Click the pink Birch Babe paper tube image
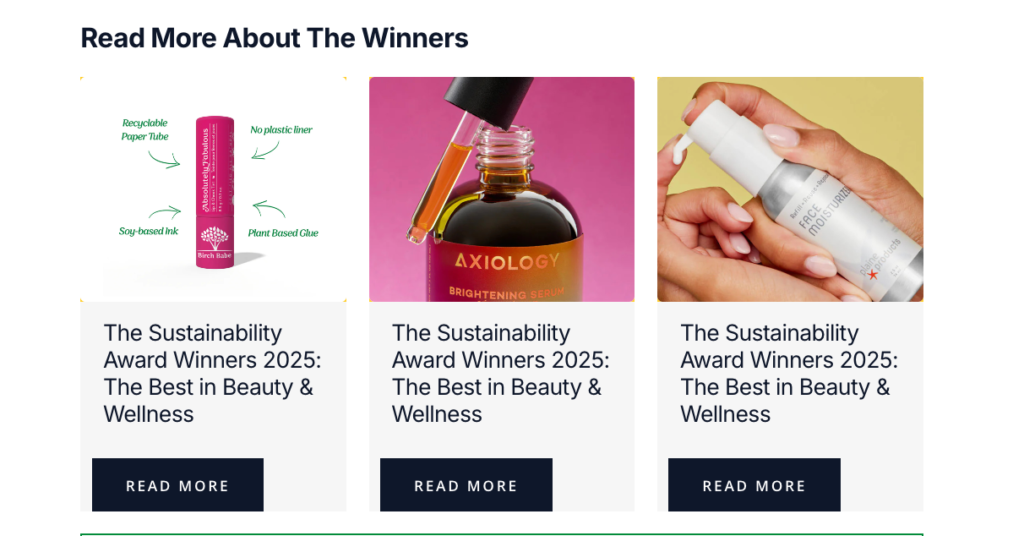This screenshot has width=1024, height=536. [214, 190]
